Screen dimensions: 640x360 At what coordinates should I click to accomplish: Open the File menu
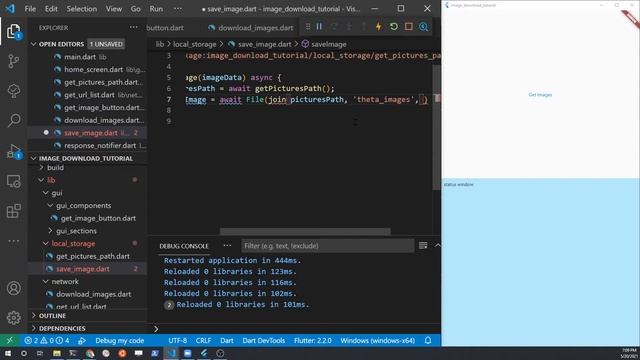click(30, 9)
